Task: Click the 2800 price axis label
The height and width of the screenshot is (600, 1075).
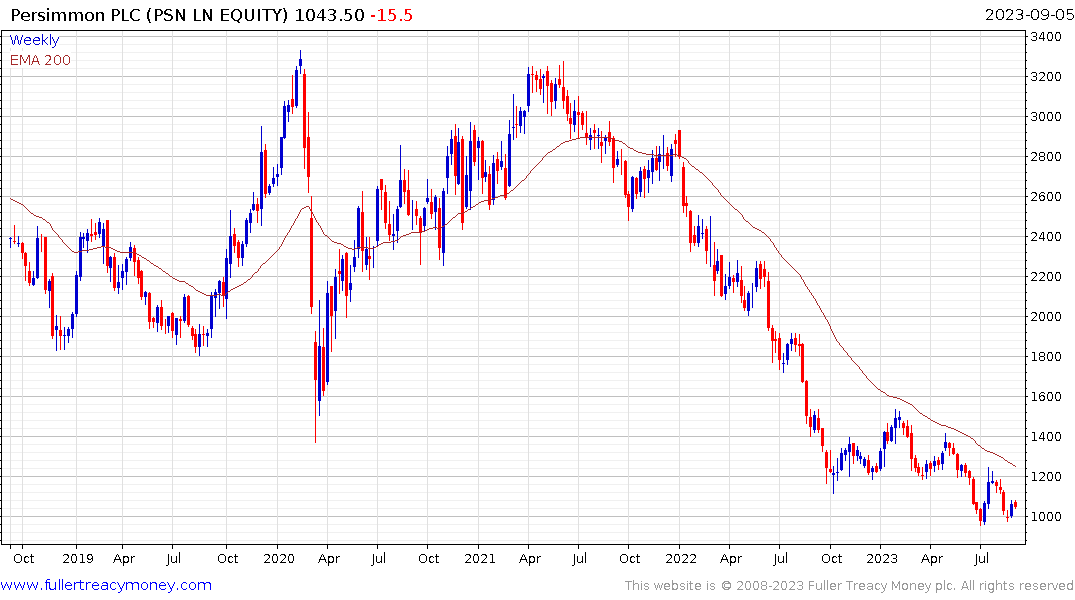Action: click(x=1046, y=156)
